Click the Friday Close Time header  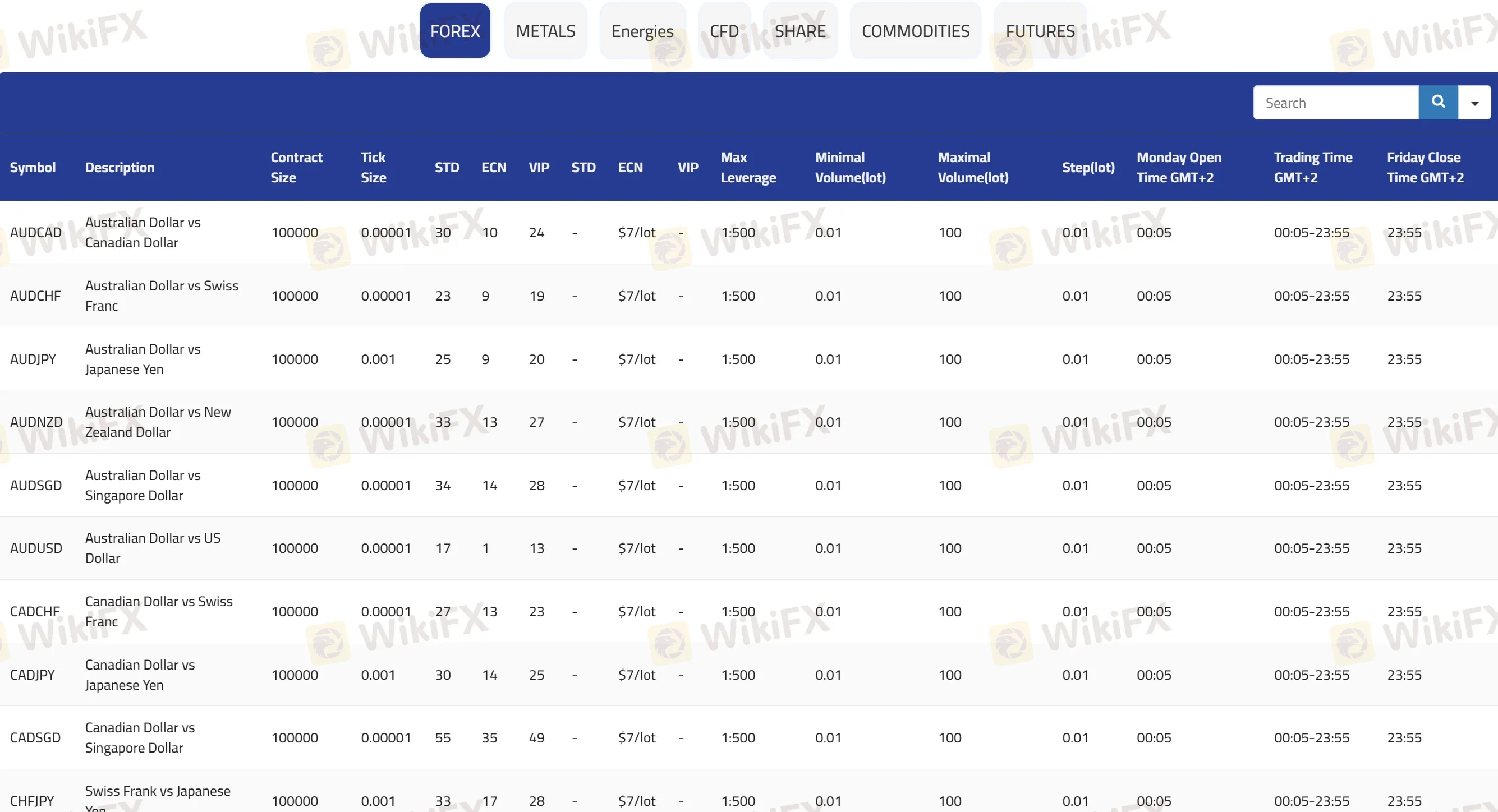[1425, 168]
